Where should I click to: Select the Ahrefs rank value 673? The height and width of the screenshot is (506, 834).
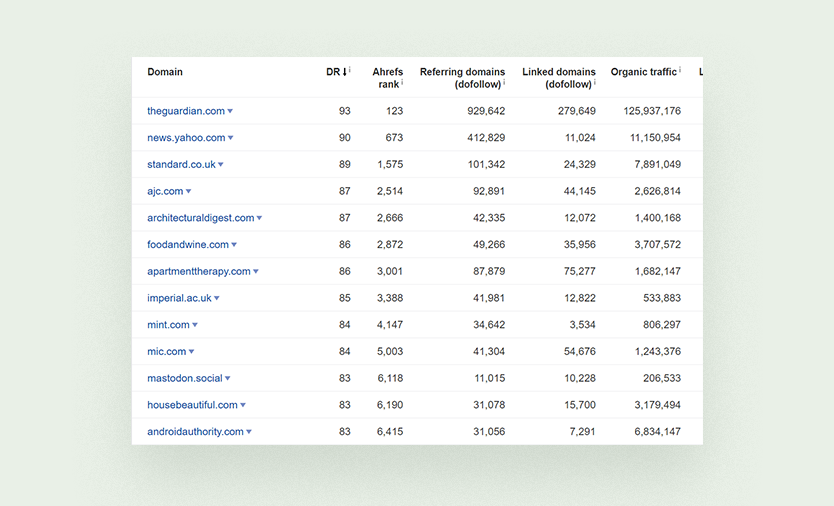tap(394, 137)
